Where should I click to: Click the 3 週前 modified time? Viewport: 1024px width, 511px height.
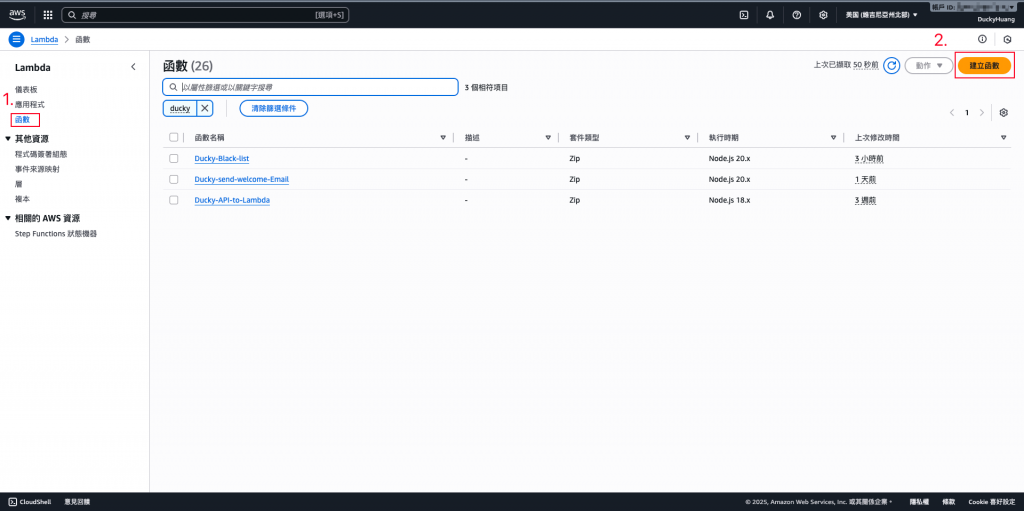[866, 200]
